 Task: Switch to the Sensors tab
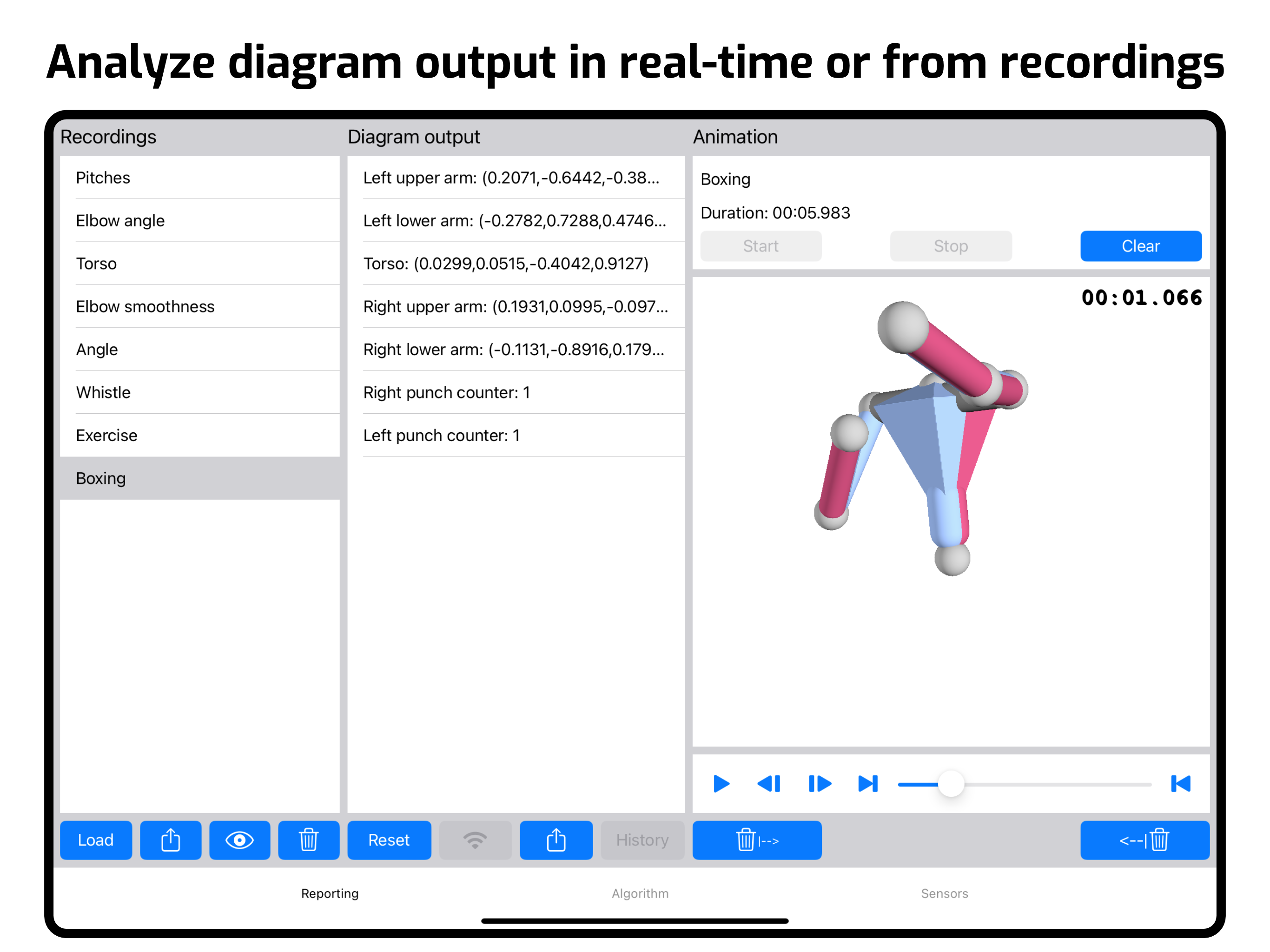pos(945,893)
